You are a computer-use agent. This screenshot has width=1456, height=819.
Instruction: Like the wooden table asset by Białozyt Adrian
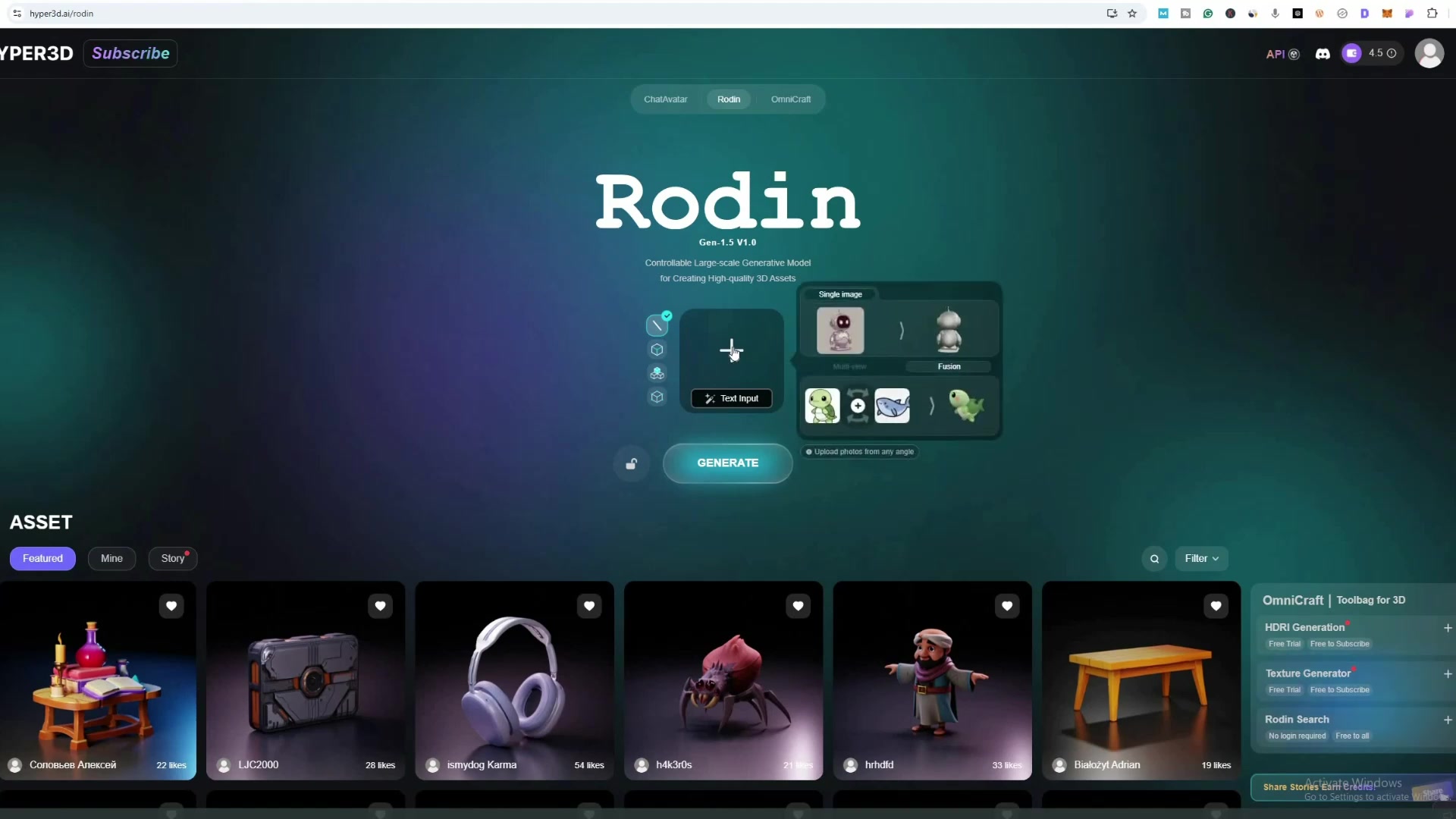pos(1216,606)
